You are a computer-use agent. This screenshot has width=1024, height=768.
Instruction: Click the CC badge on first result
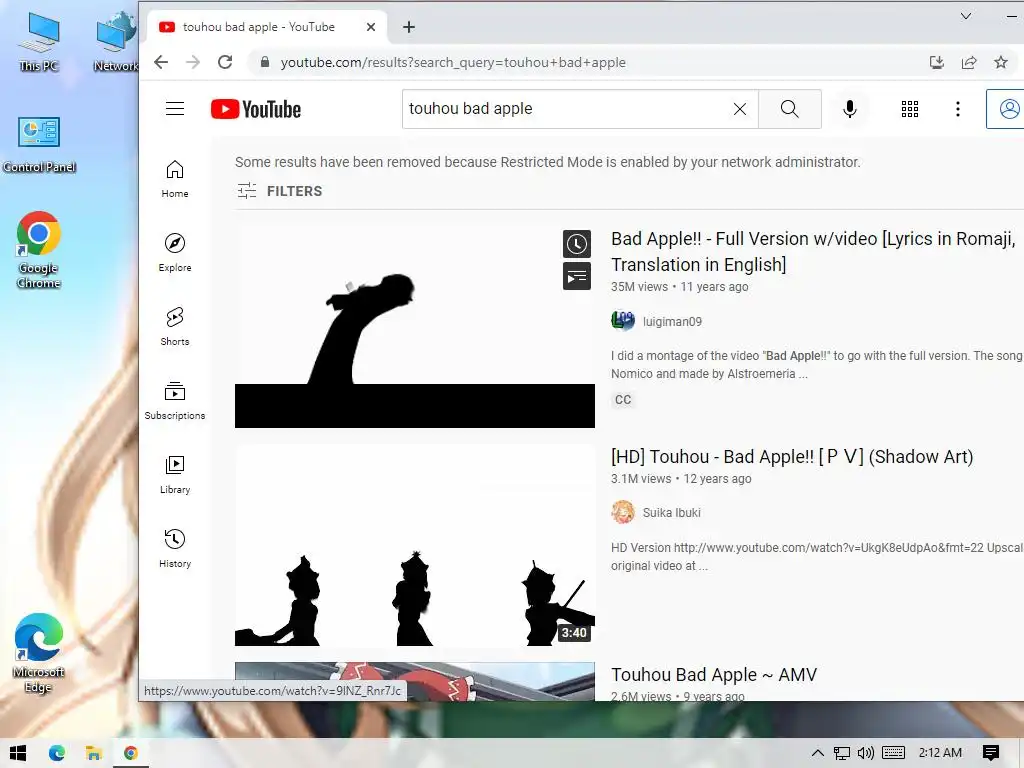(623, 400)
